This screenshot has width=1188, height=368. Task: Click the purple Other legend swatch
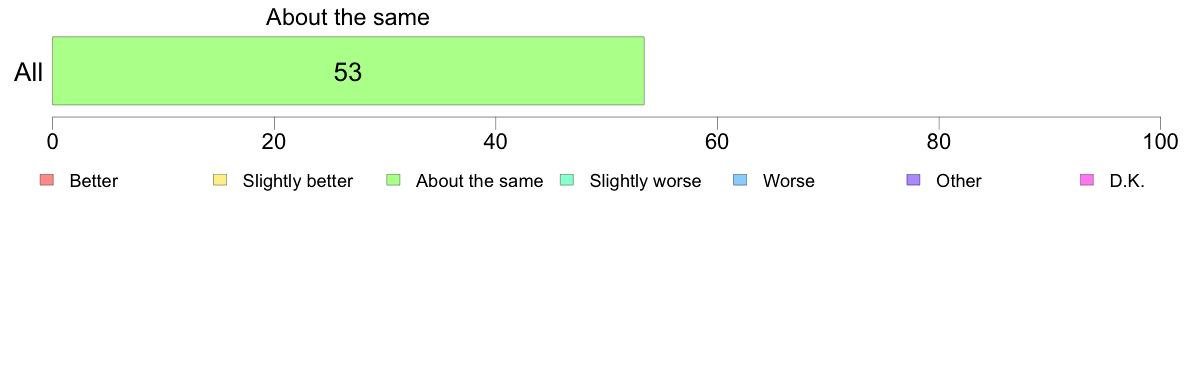click(913, 180)
